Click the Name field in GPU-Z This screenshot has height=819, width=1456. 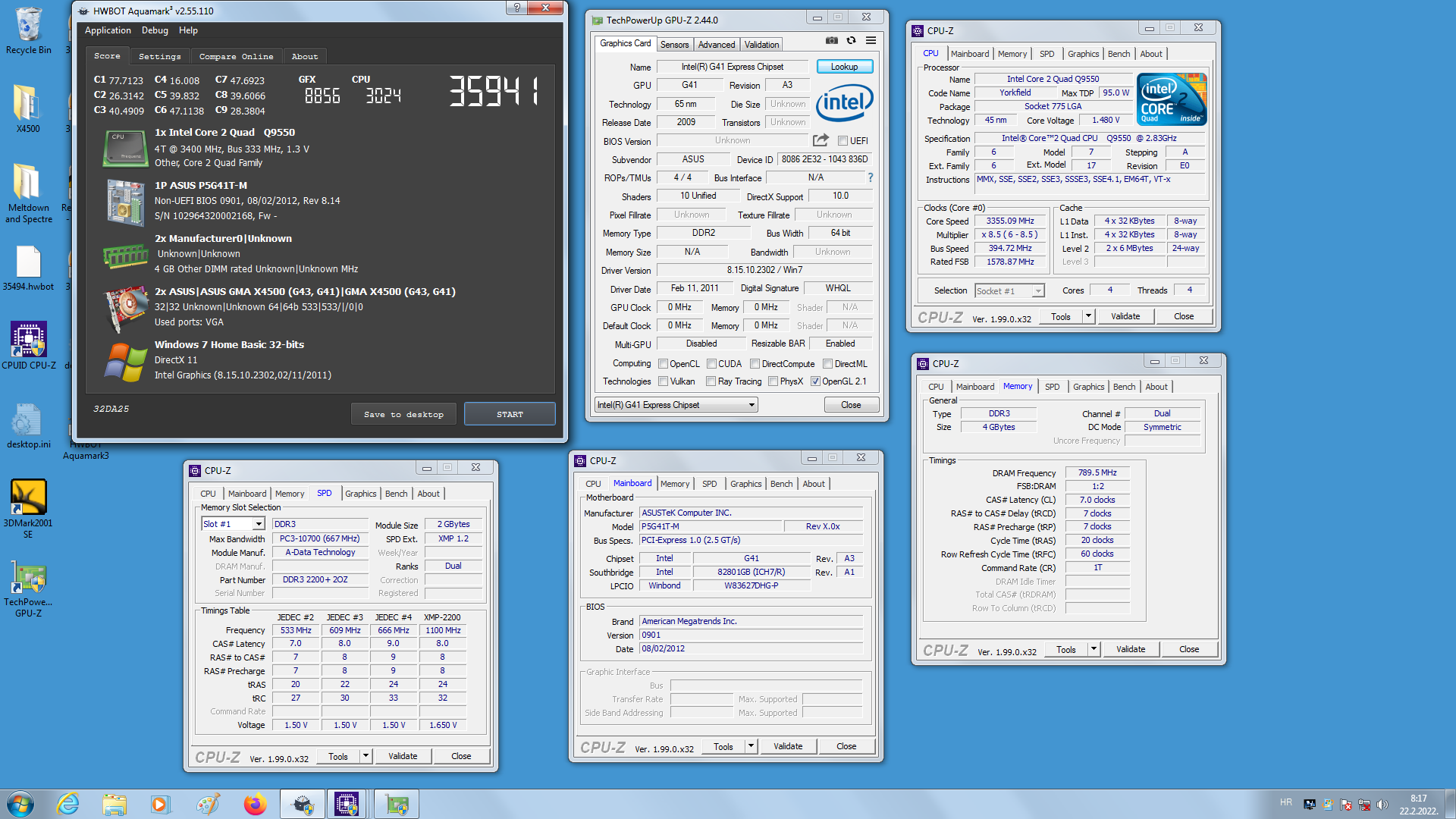point(732,67)
